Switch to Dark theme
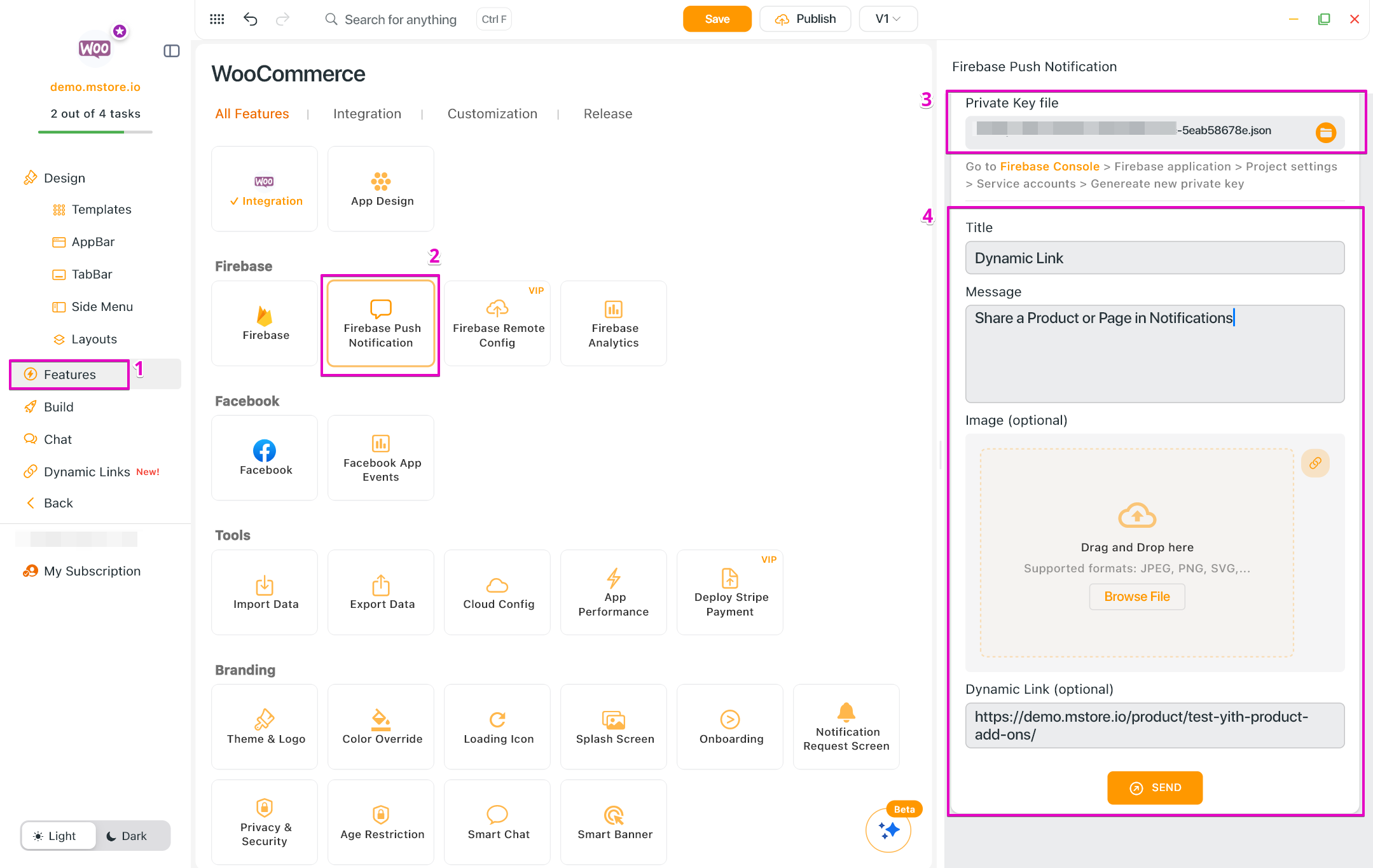Viewport: 1373px width, 868px height. pyautogui.click(x=127, y=836)
